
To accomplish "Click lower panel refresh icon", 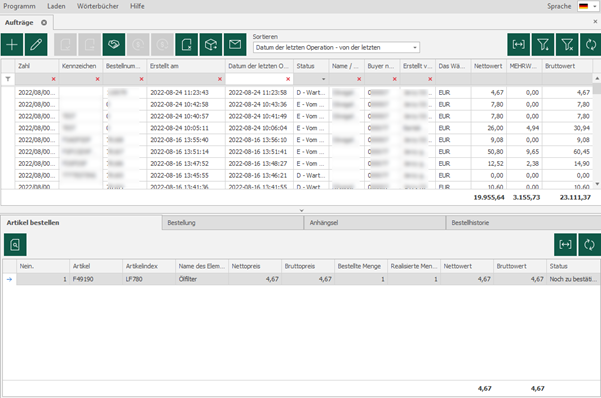I will (x=590, y=245).
